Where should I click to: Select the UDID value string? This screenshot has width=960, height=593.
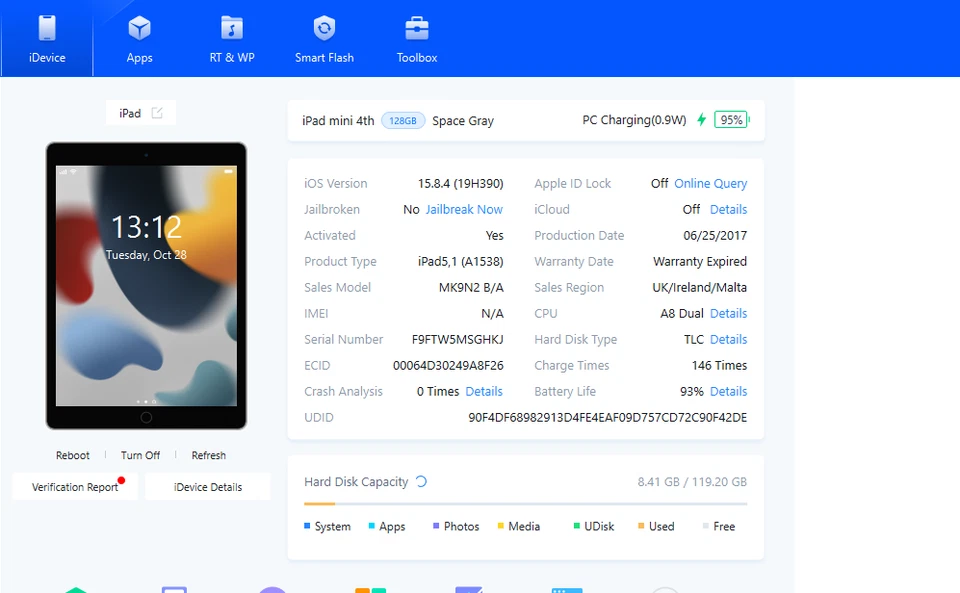(x=607, y=417)
